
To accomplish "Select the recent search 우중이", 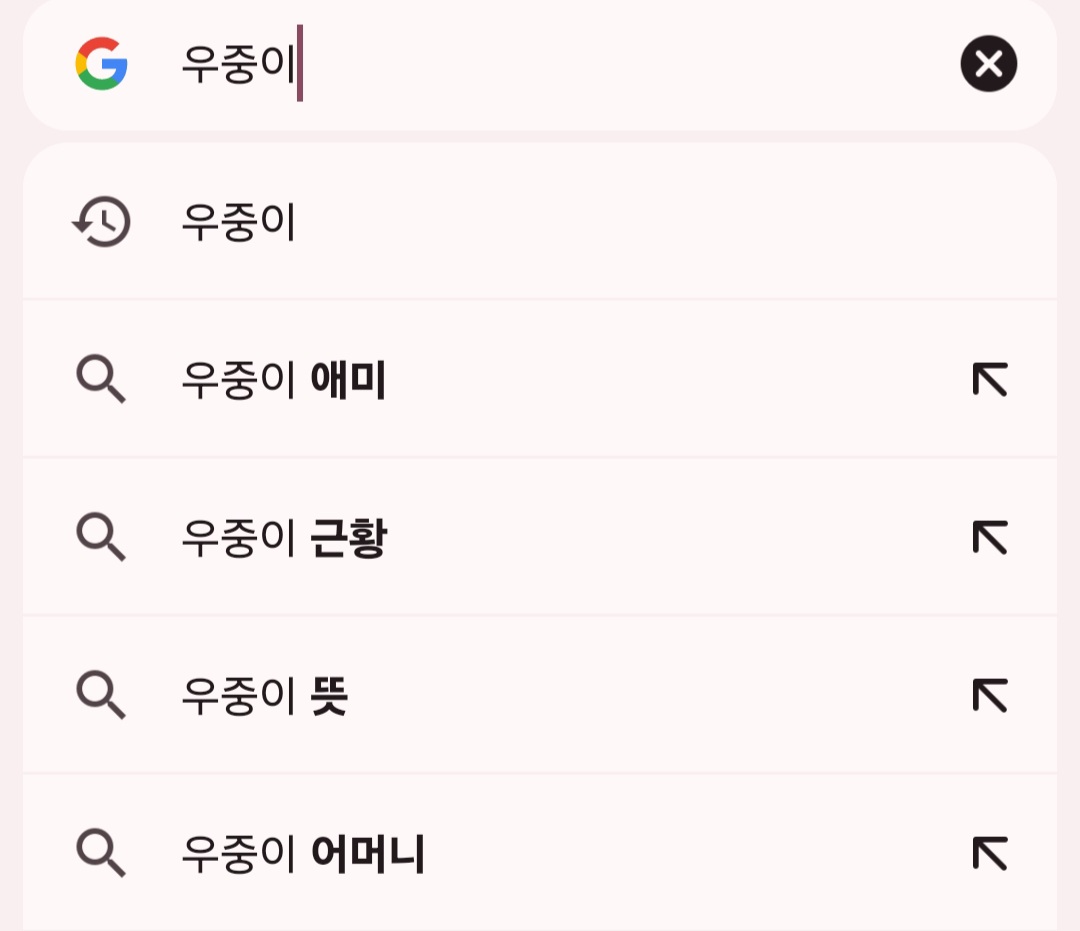I will pyautogui.click(x=239, y=222).
